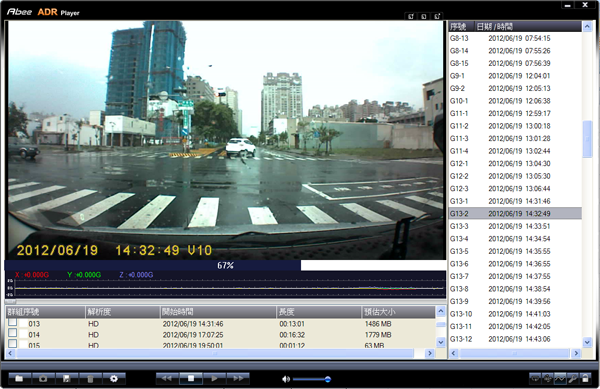Click the rewind playback button
Screen dimensions: 600x389
pos(167,379)
